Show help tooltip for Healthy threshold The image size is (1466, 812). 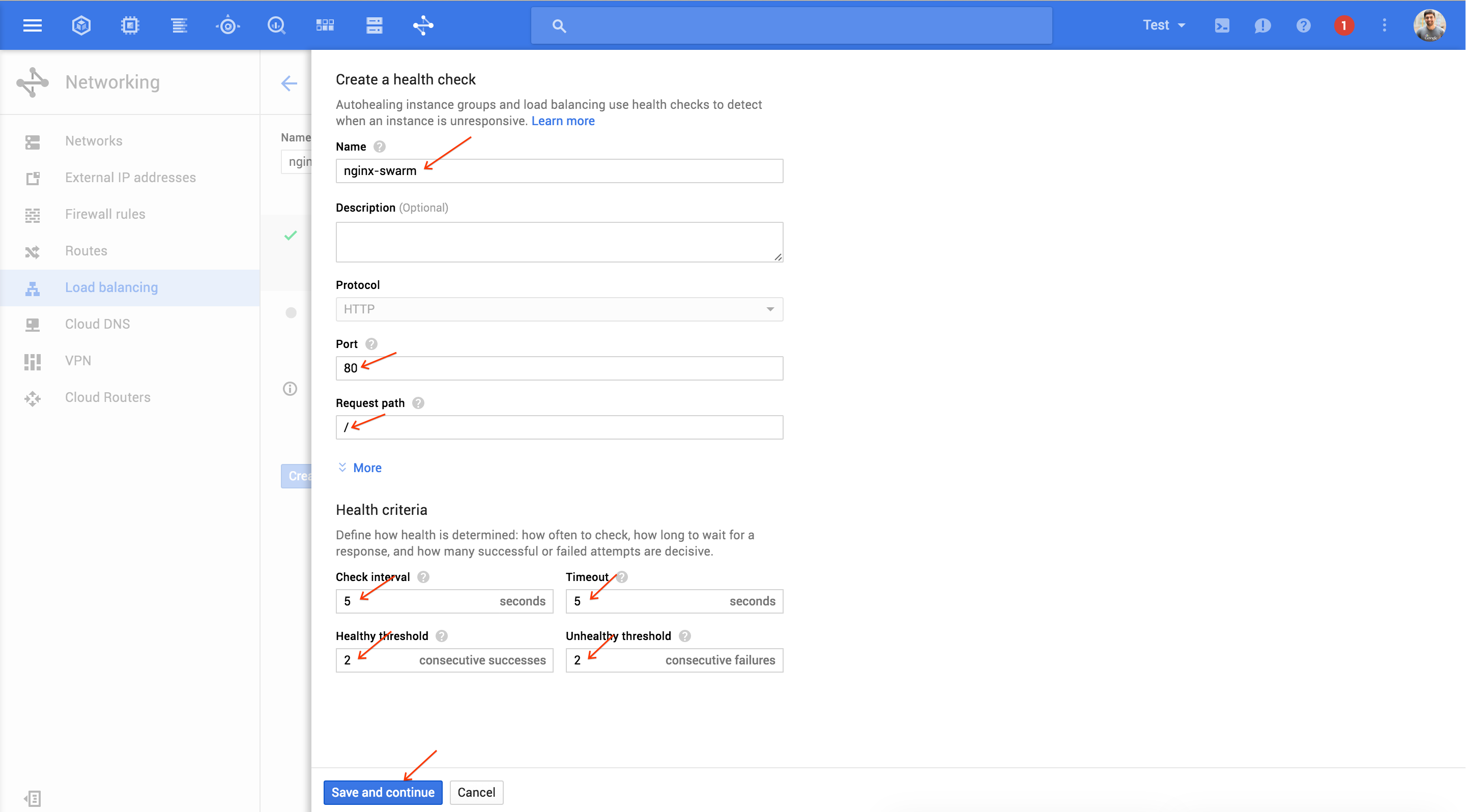[x=442, y=637]
